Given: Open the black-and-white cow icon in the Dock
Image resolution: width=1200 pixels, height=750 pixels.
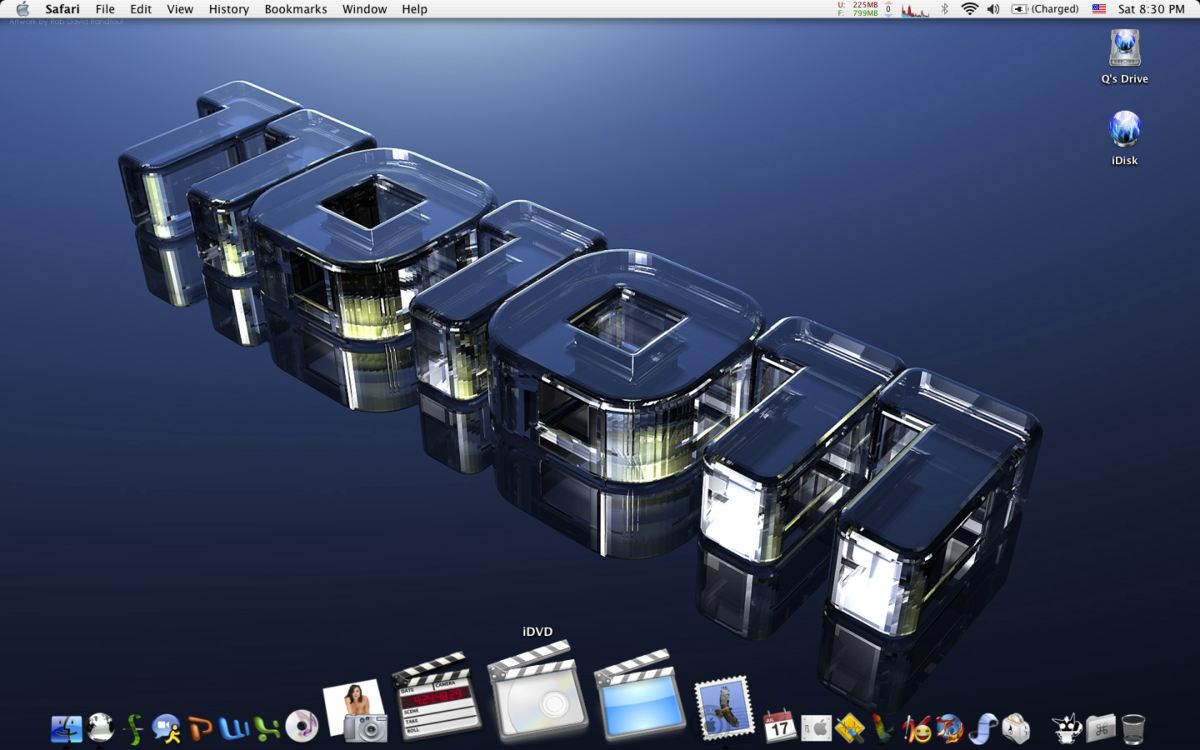Looking at the screenshot, I should 1067,728.
